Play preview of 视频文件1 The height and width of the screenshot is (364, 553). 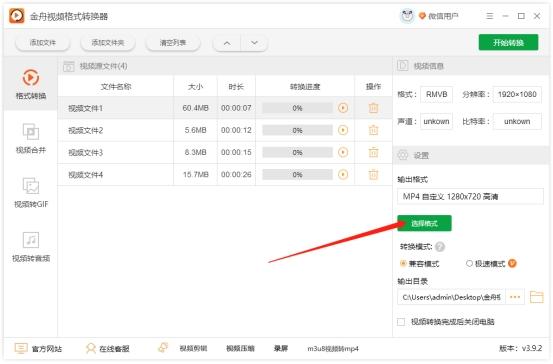(343, 108)
